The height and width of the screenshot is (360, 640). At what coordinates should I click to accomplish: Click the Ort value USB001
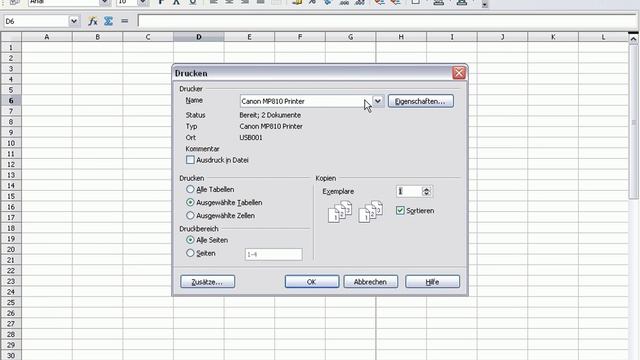point(251,138)
